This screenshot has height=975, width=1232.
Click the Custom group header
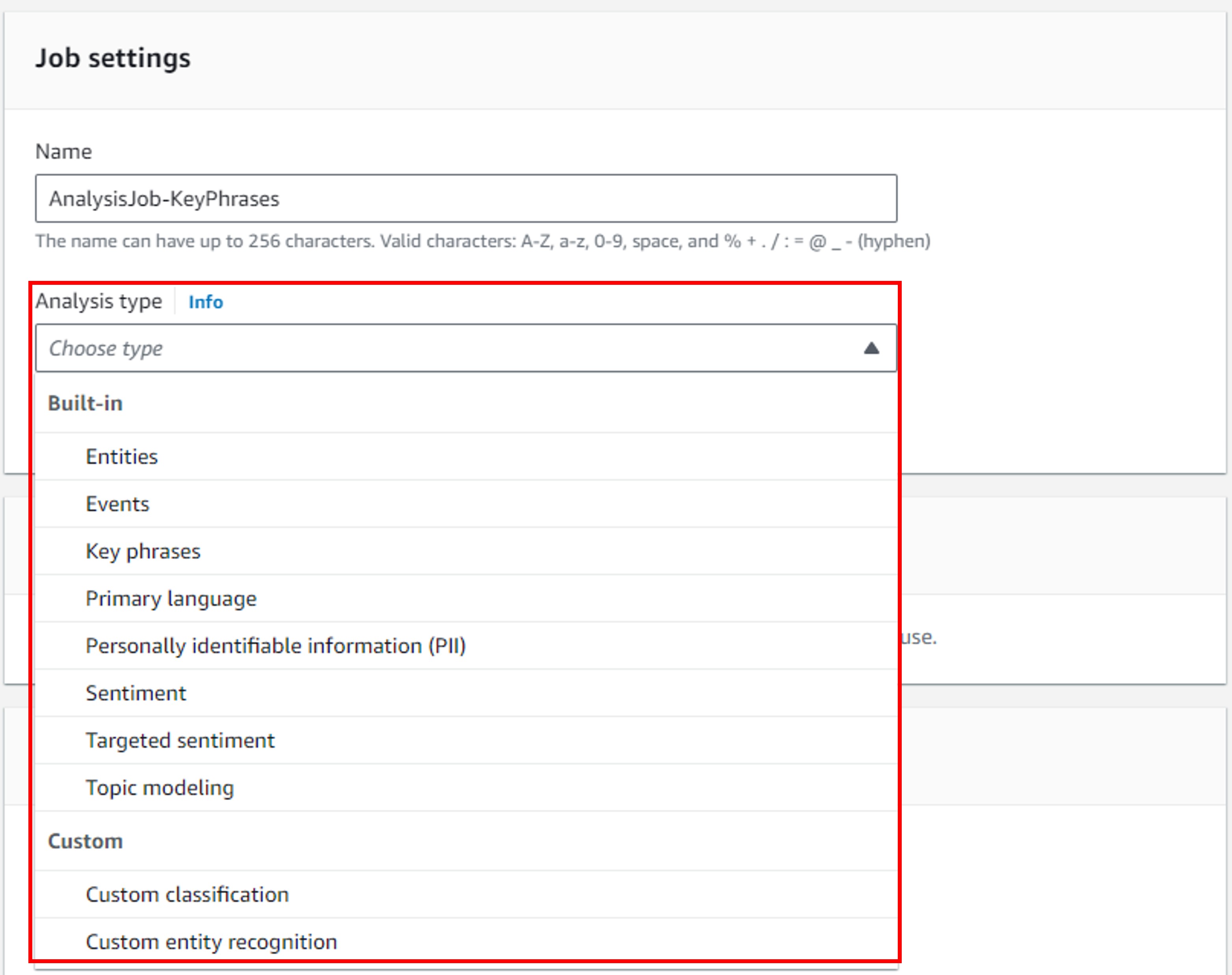pos(85,841)
